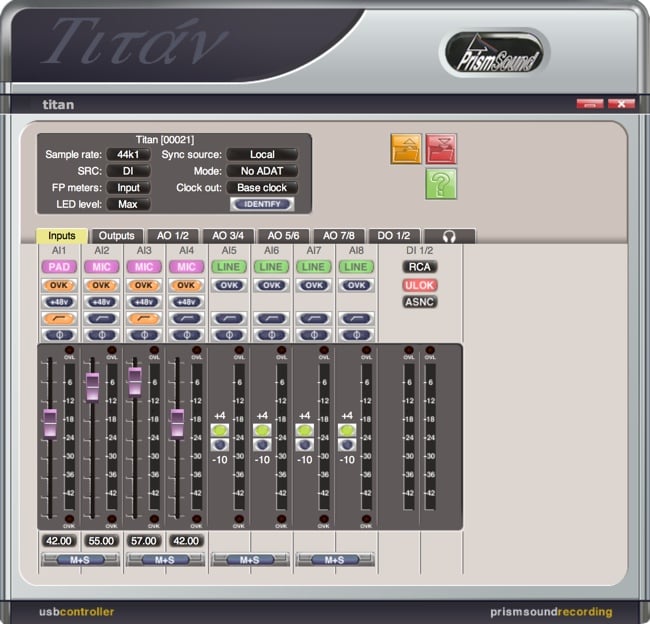
Task: Toggle +48v phantom power on AI2
Action: (x=102, y=302)
